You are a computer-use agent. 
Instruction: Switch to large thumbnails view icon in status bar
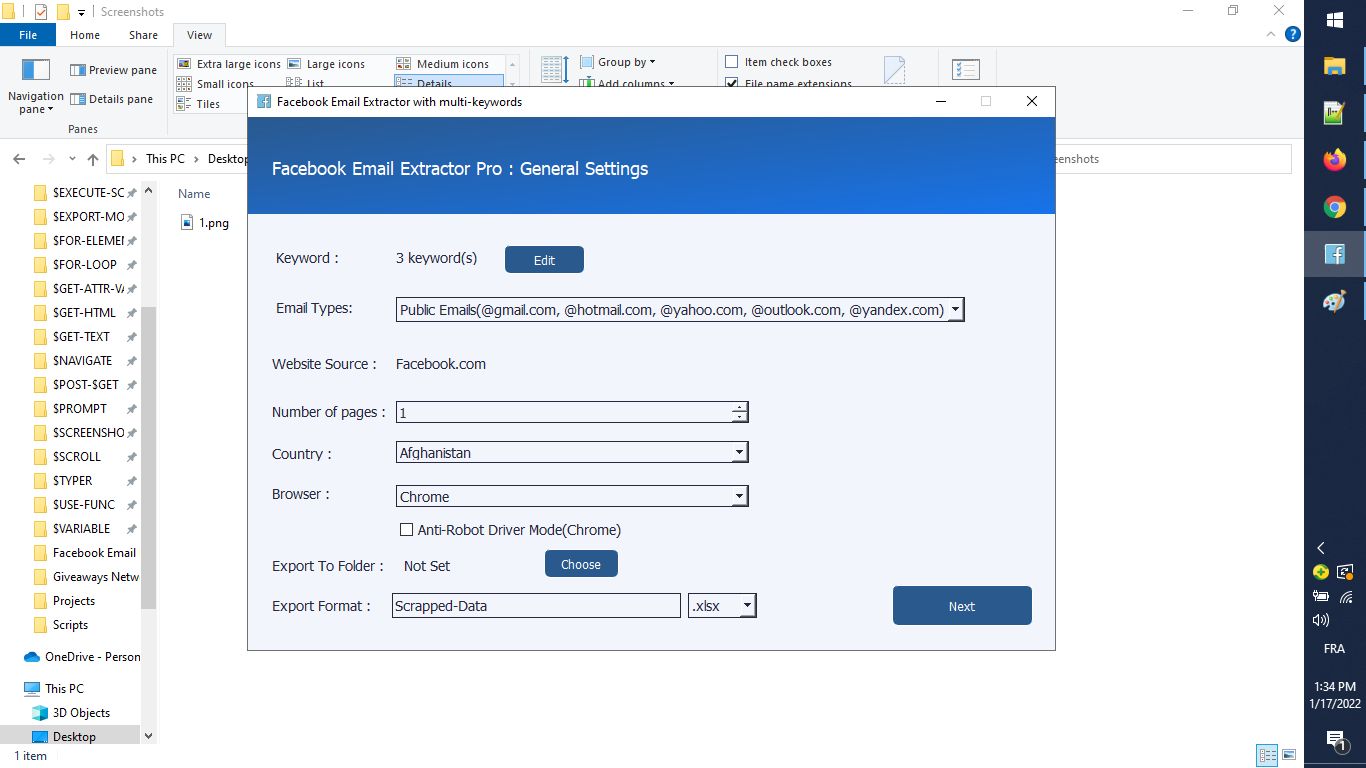1289,755
